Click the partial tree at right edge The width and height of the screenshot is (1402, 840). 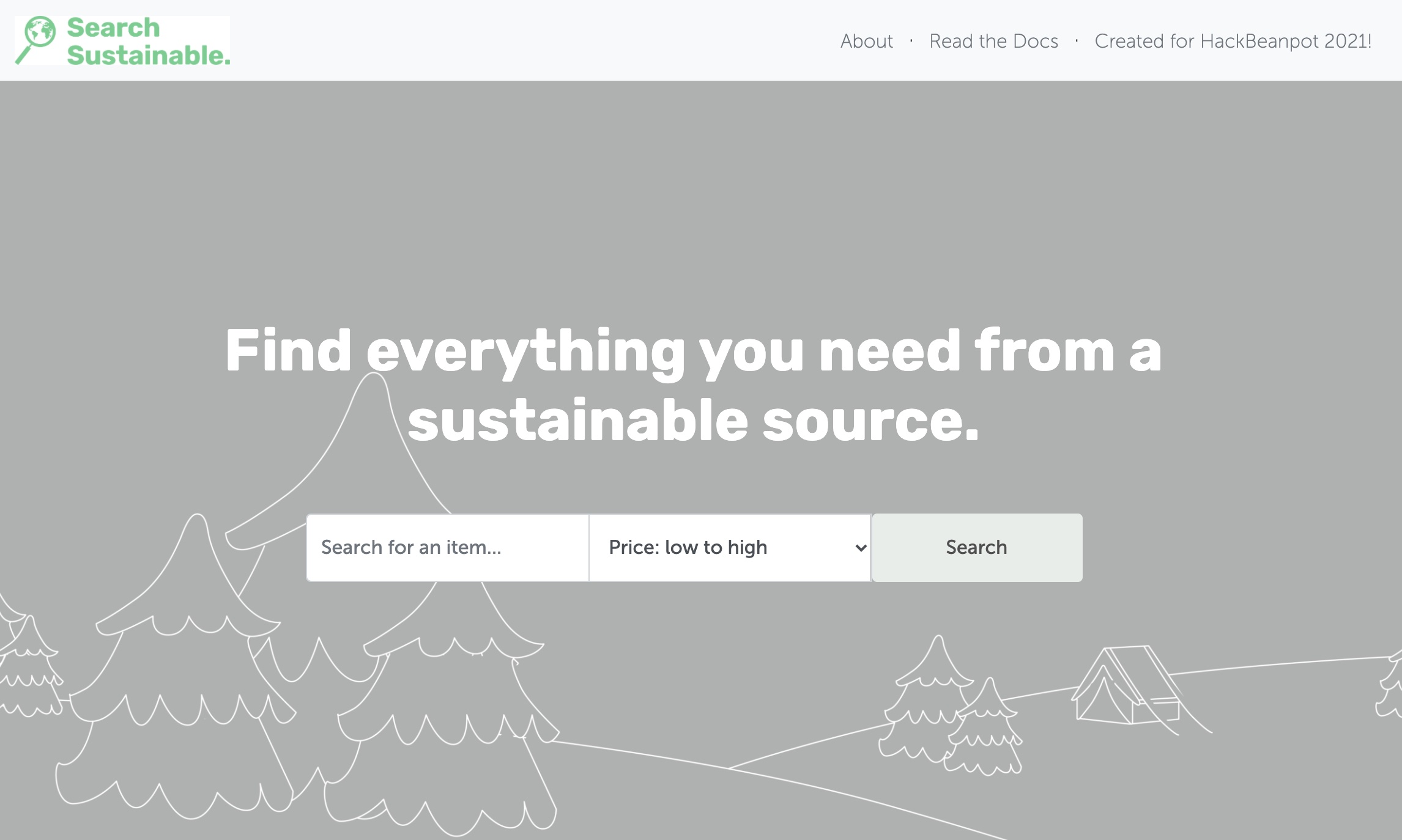[1390, 688]
